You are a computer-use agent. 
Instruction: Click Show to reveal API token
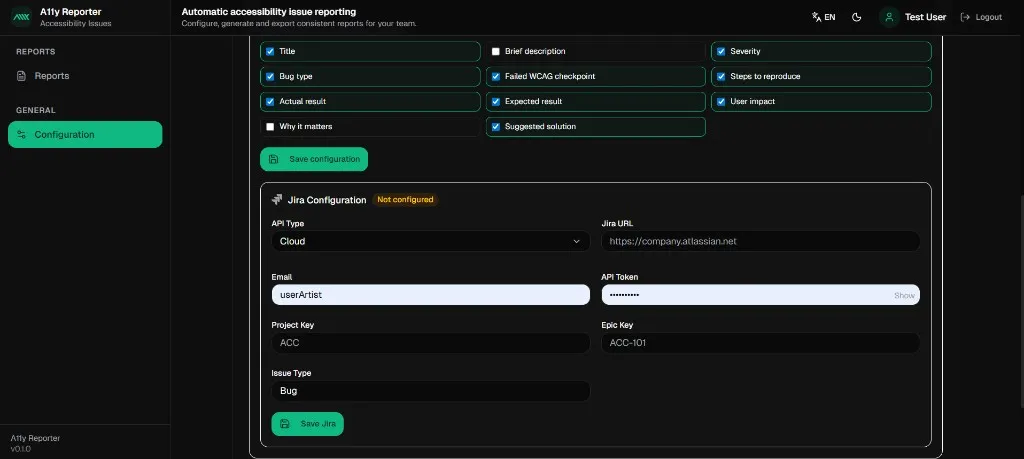903,296
